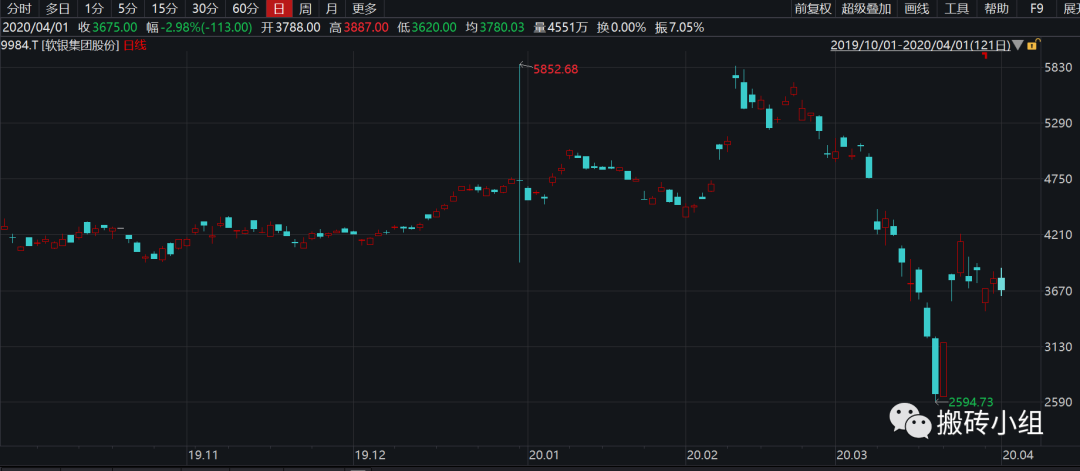Image resolution: width=1080 pixels, height=471 pixels.
Task: Click the 5290 price axis label
Action: point(1060,123)
